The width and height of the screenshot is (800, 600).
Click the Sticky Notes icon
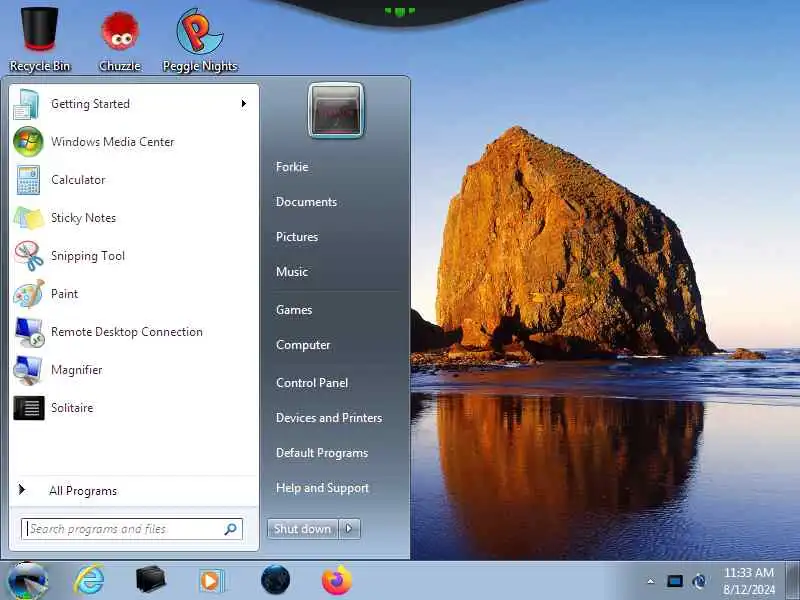29,218
